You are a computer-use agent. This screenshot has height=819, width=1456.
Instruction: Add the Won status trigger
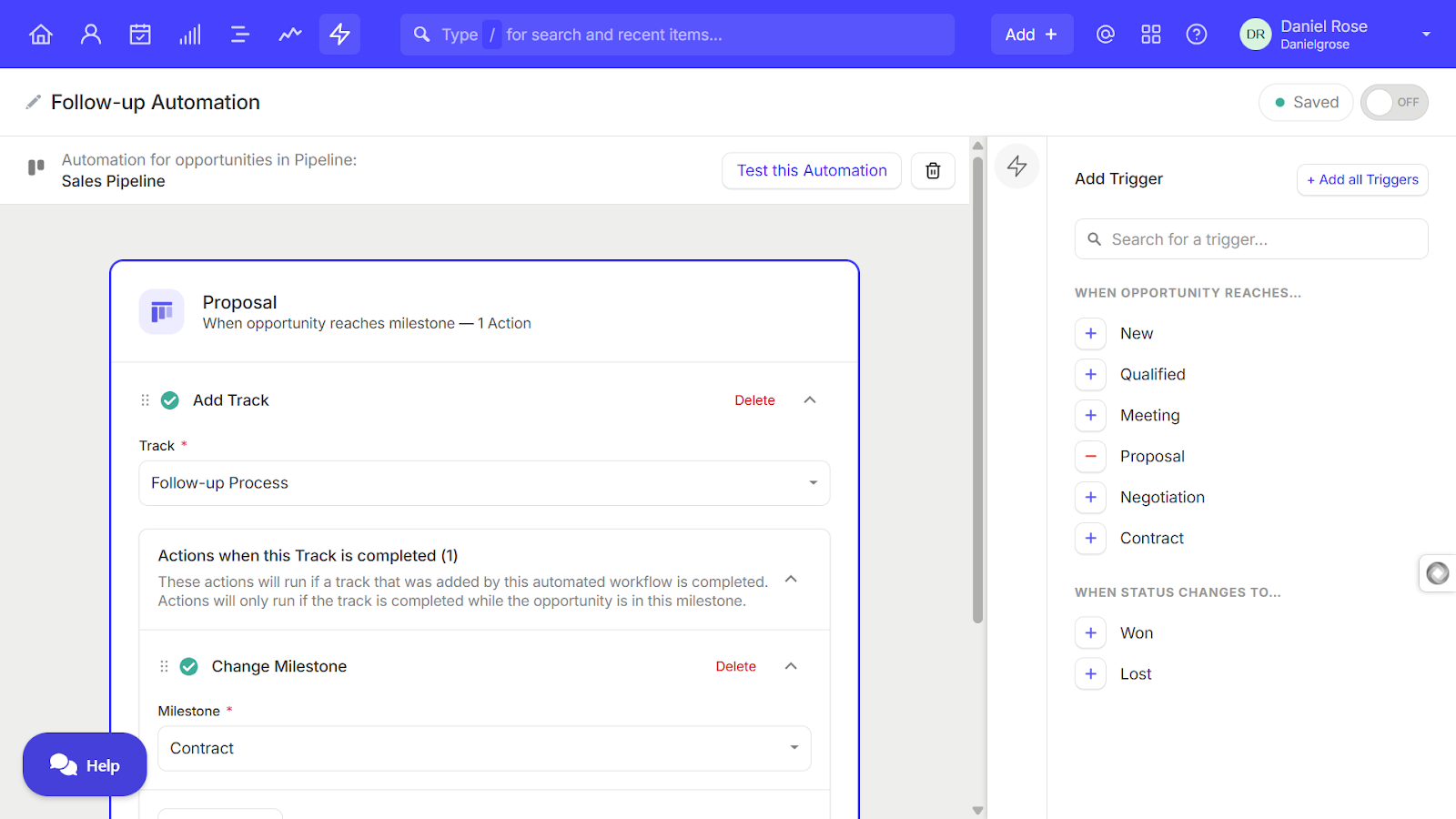[1091, 632]
